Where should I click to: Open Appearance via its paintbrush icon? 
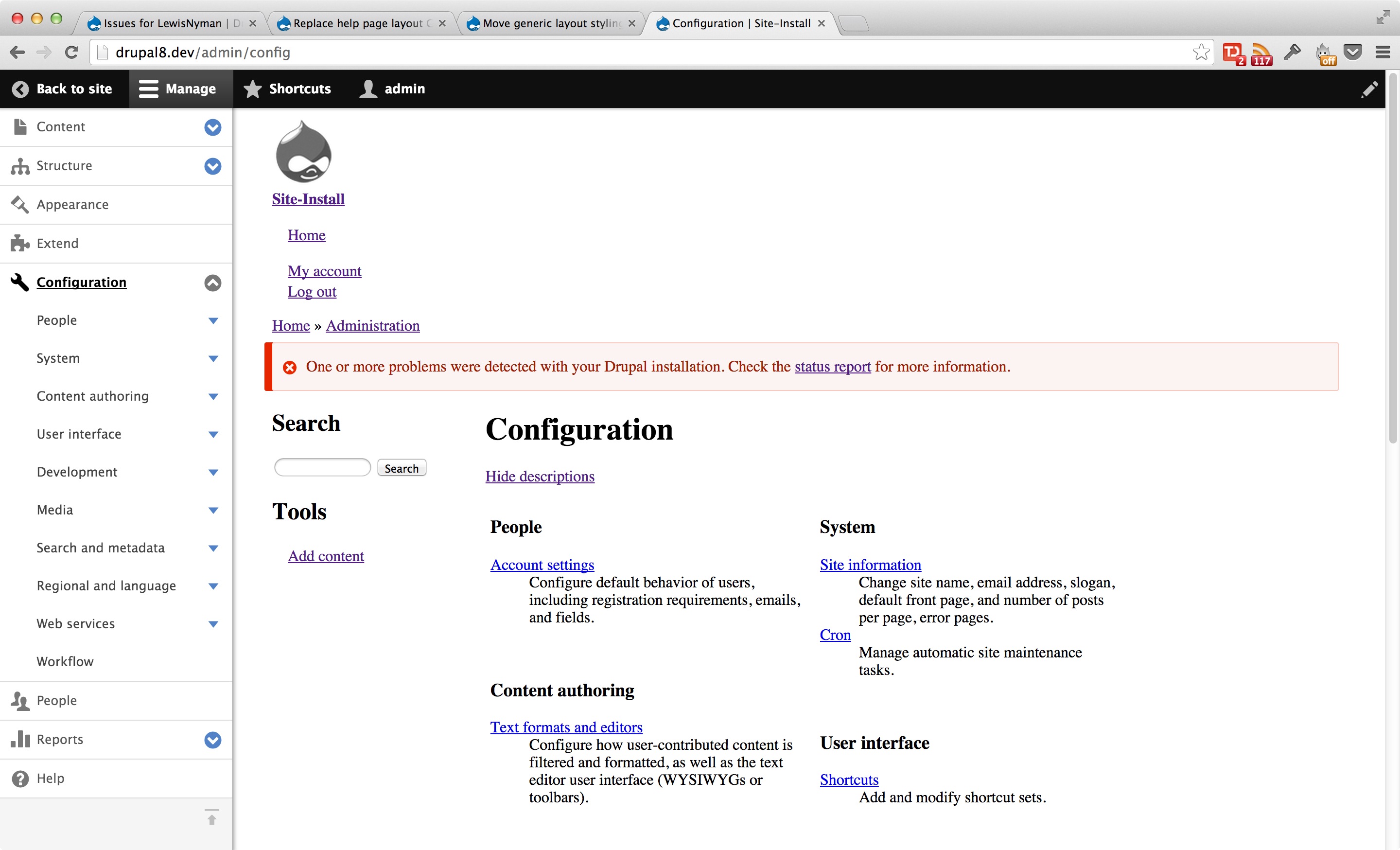20,205
